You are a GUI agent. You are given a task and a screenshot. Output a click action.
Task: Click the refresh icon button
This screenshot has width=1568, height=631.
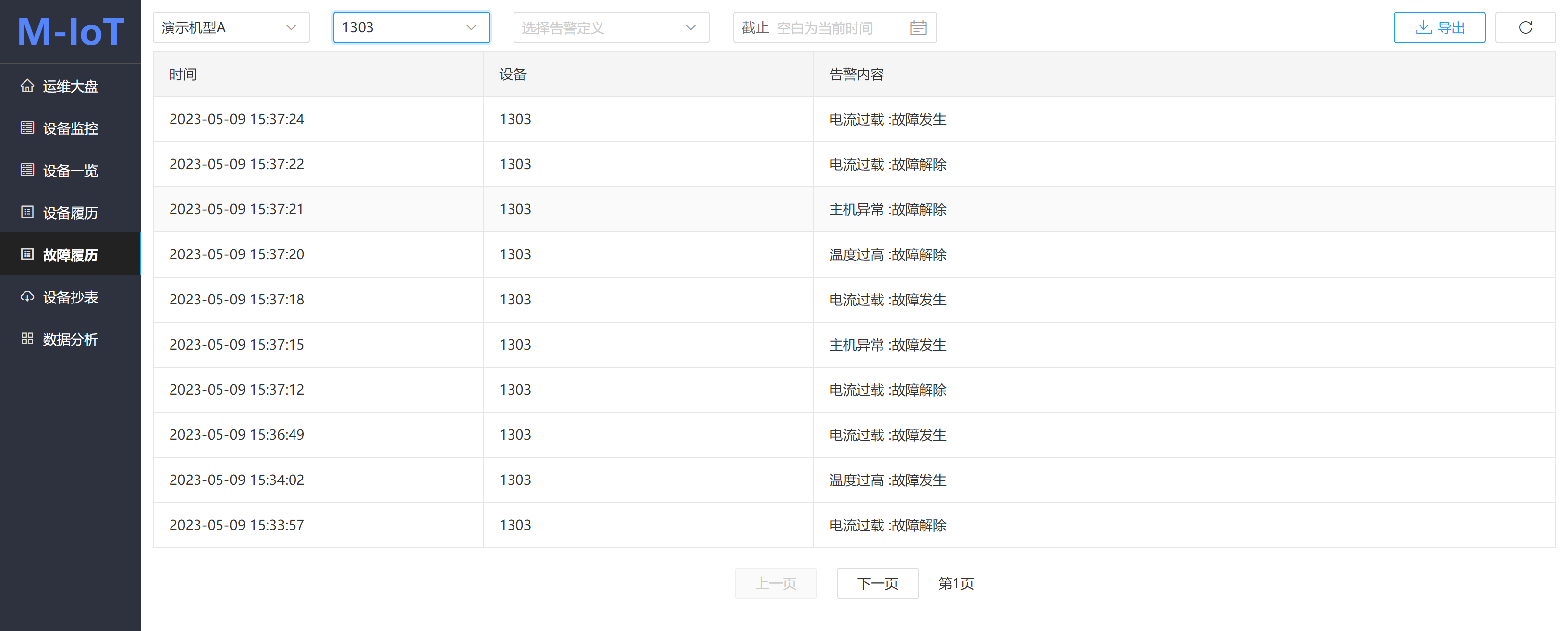pos(1525,27)
